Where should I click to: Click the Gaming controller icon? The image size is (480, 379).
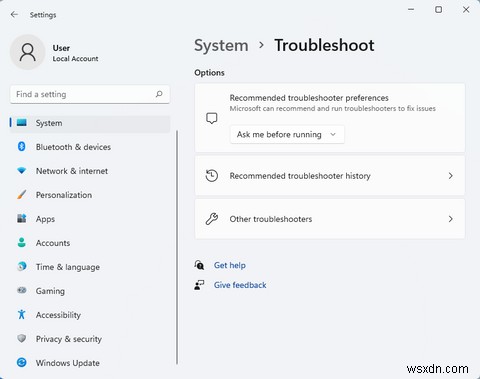pos(22,290)
